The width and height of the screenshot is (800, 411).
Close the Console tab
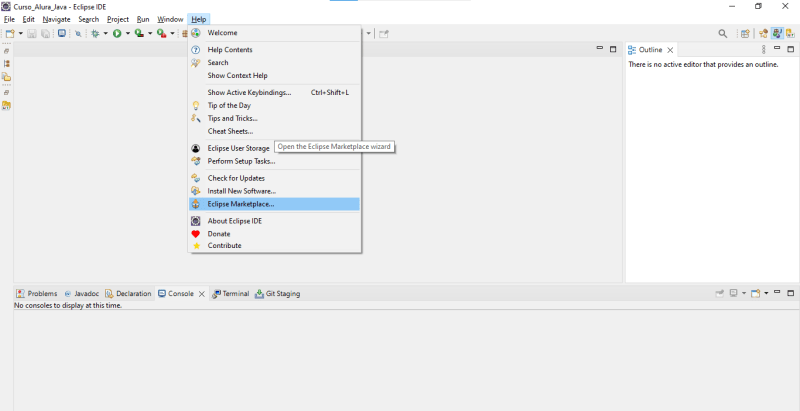(x=202, y=294)
